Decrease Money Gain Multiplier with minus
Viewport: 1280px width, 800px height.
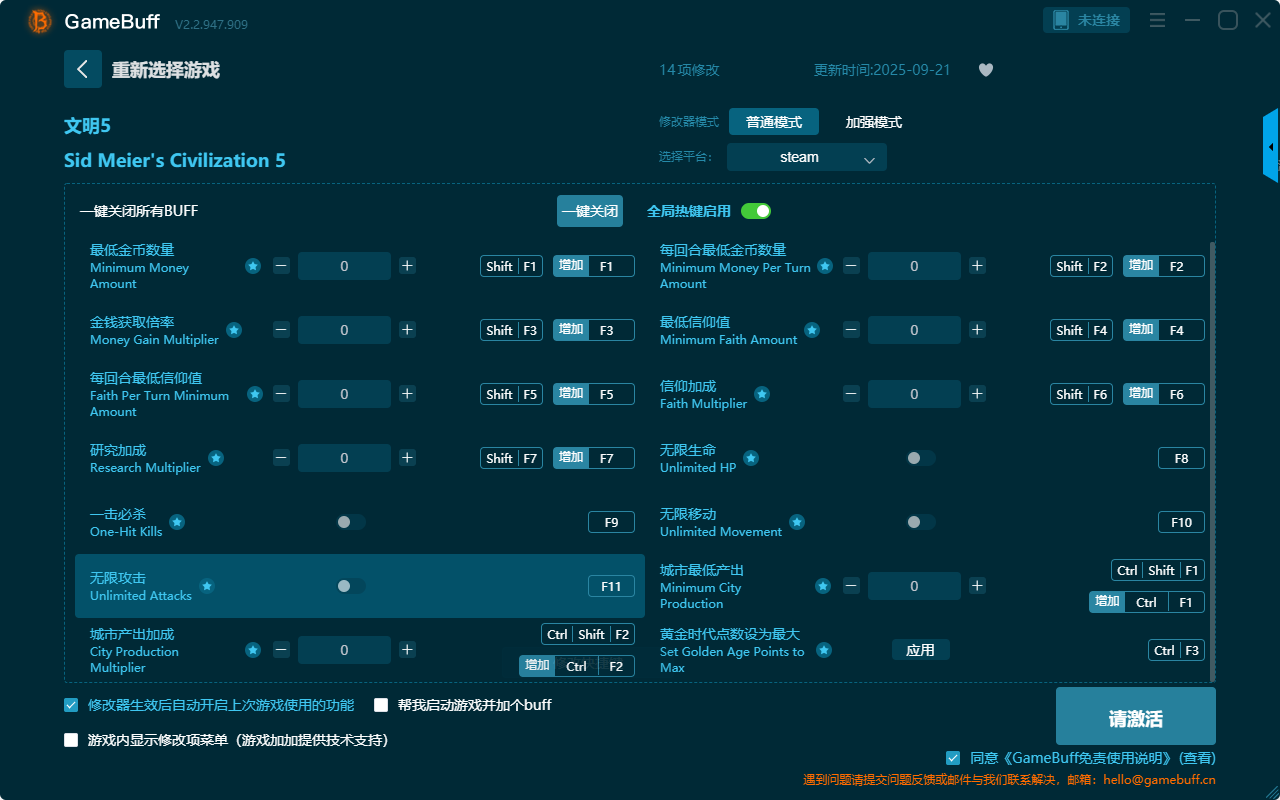pos(281,330)
